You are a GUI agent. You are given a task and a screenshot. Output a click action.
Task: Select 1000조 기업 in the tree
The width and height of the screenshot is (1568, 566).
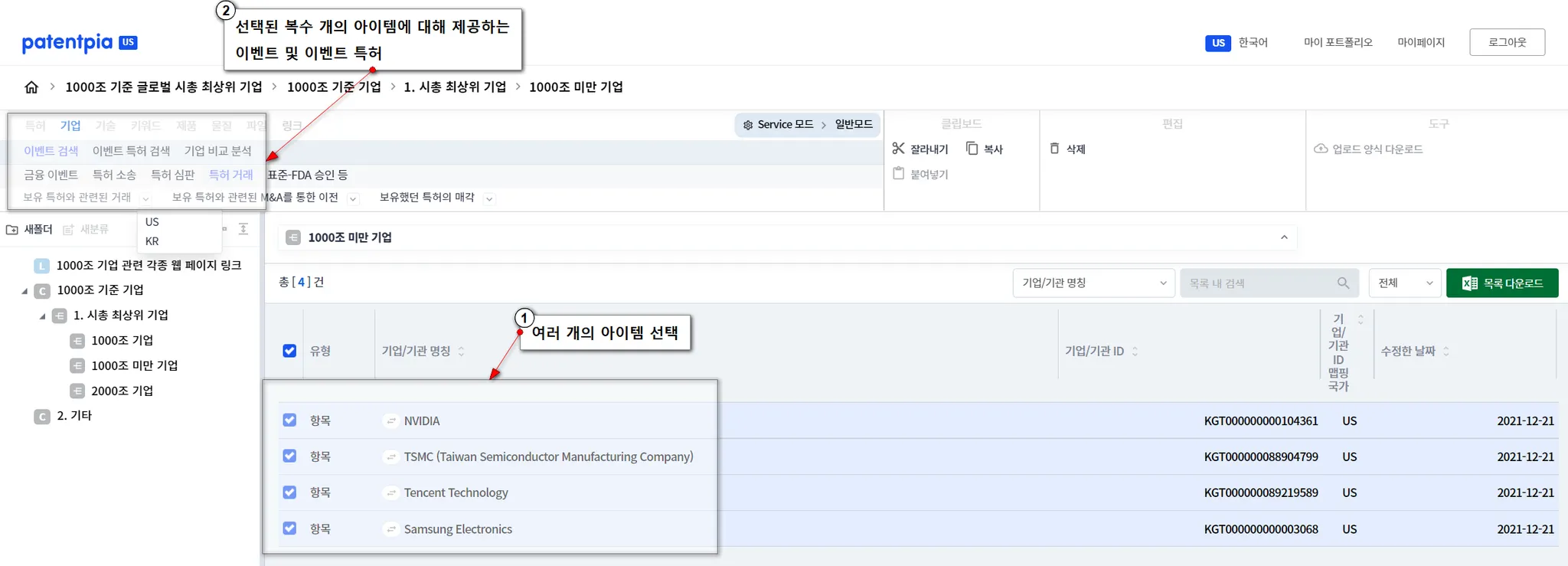click(x=122, y=341)
